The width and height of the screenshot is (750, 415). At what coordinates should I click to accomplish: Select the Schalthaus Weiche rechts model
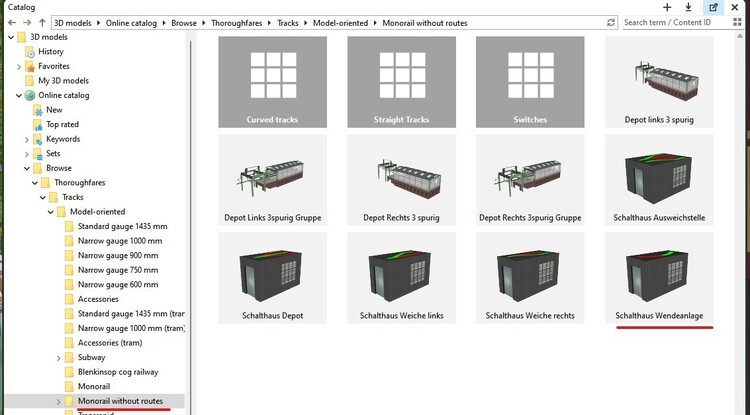pyautogui.click(x=530, y=278)
